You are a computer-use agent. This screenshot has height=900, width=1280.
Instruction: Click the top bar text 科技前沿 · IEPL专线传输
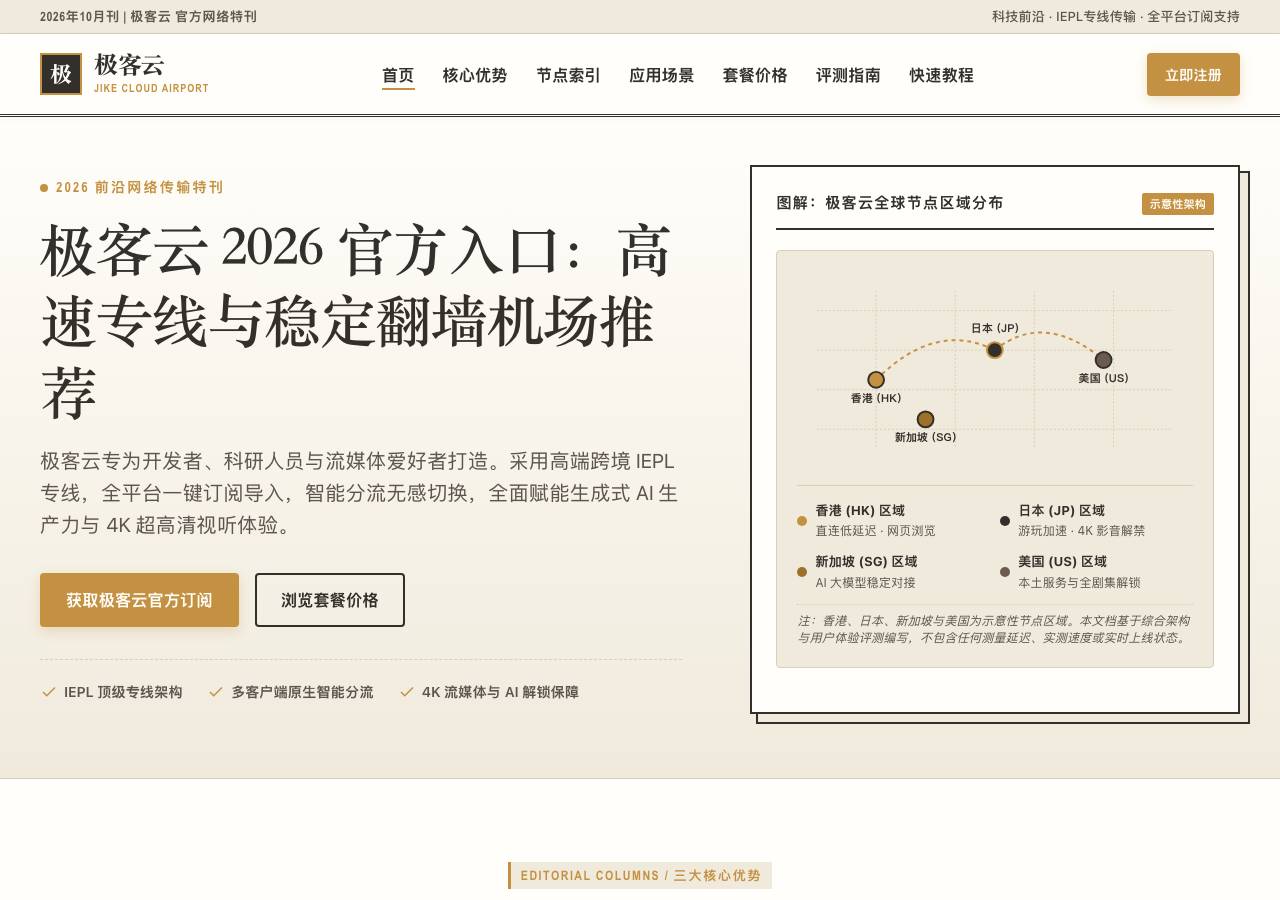(x=1063, y=17)
